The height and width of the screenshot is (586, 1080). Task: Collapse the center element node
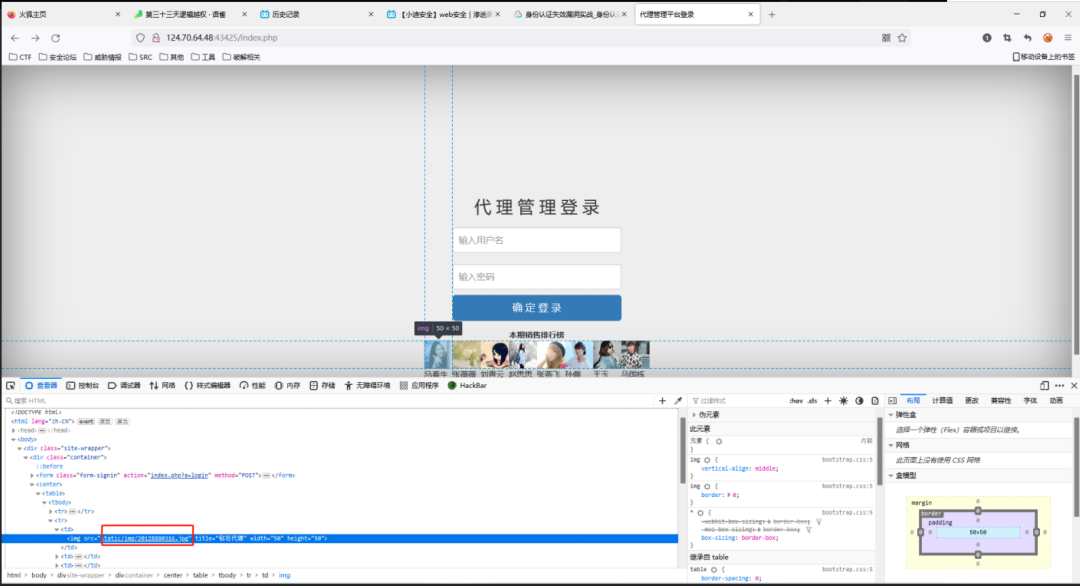tap(32, 485)
